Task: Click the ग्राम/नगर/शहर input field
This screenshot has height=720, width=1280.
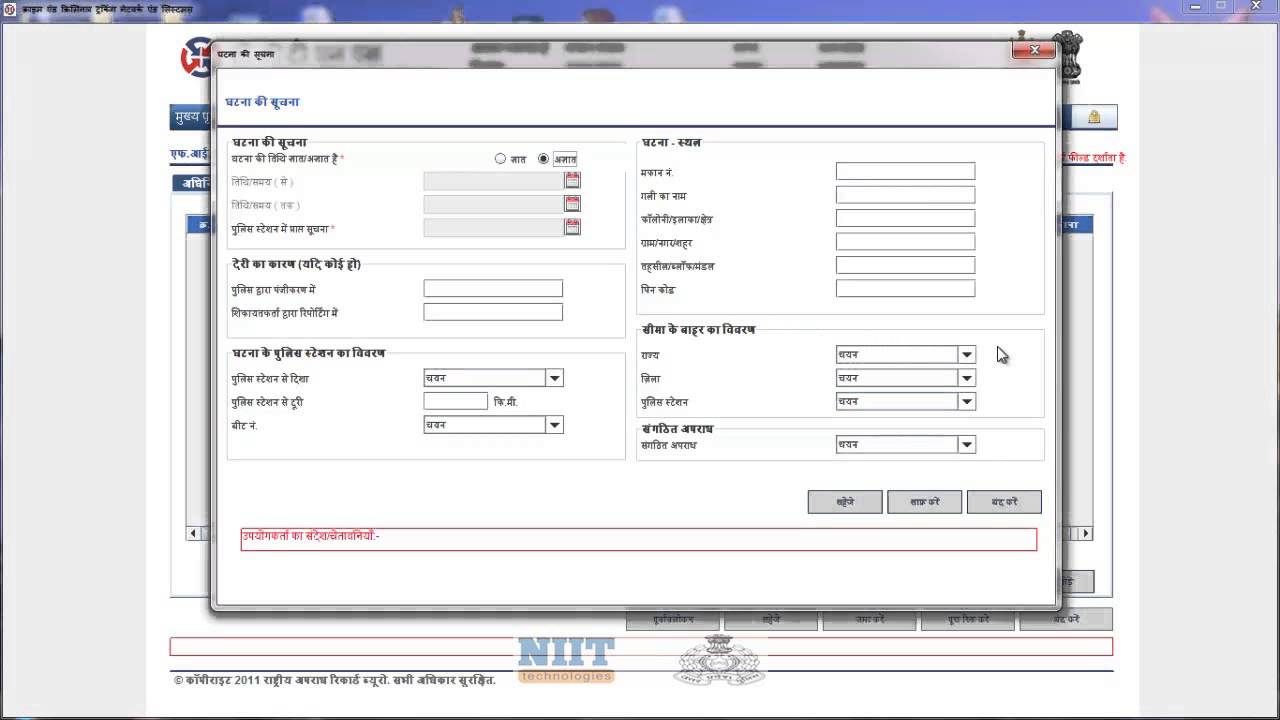Action: coord(905,242)
